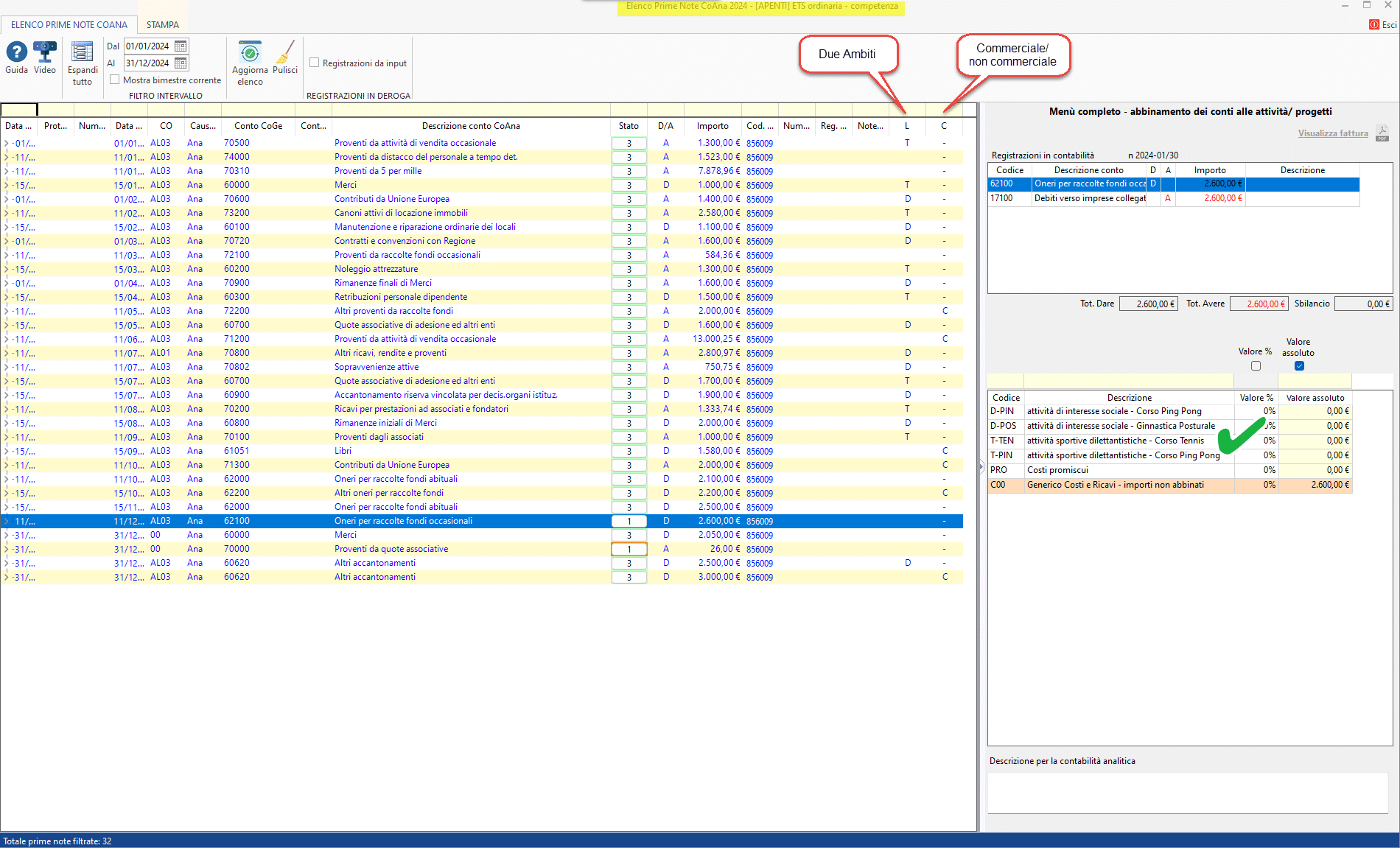Uncheck the Valore assoluto checkbox
Screen dimensions: 1400x848
(1299, 366)
